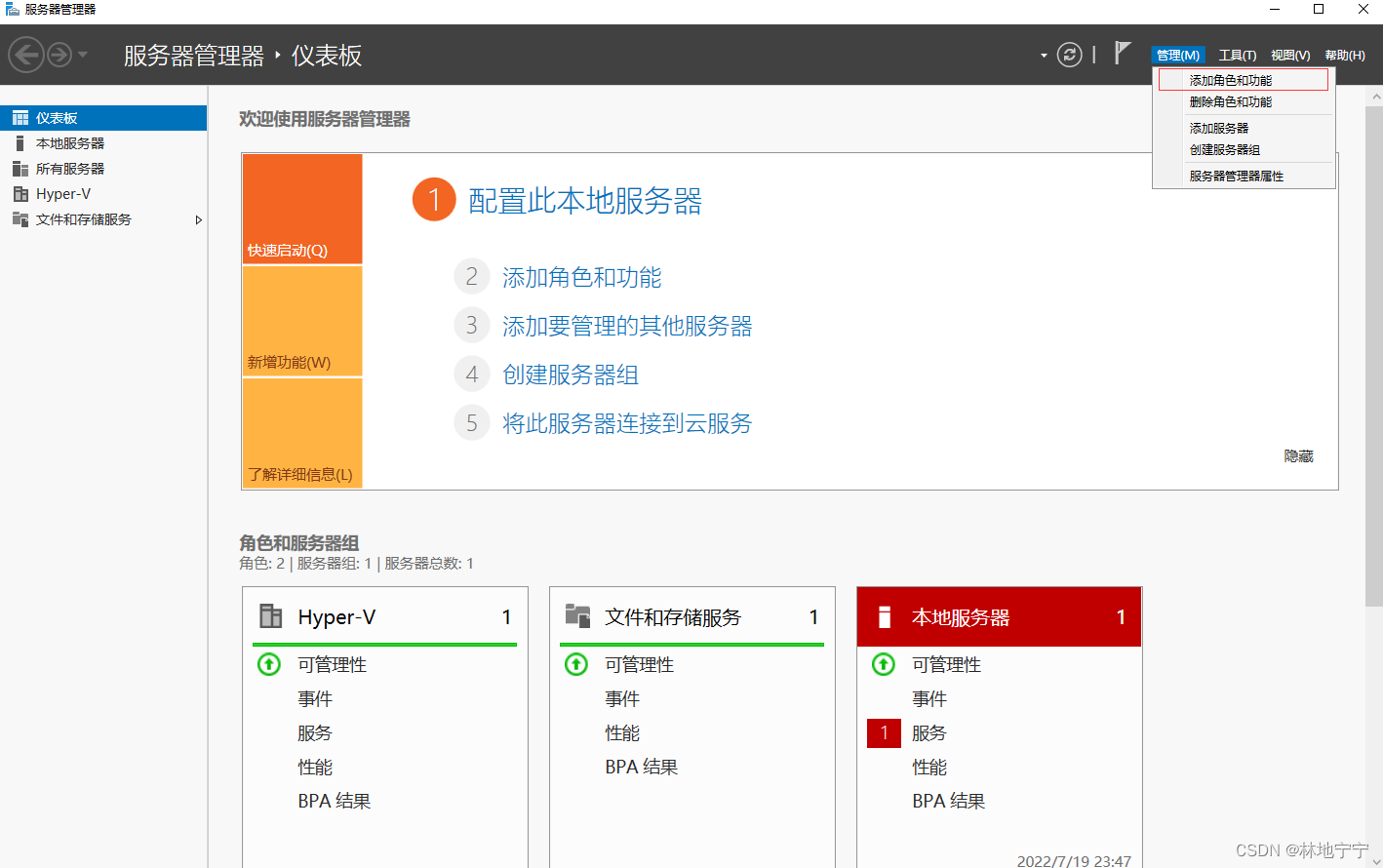The width and height of the screenshot is (1383, 868).
Task: Refresh the dashboard with the refresh icon
Action: 1070,55
